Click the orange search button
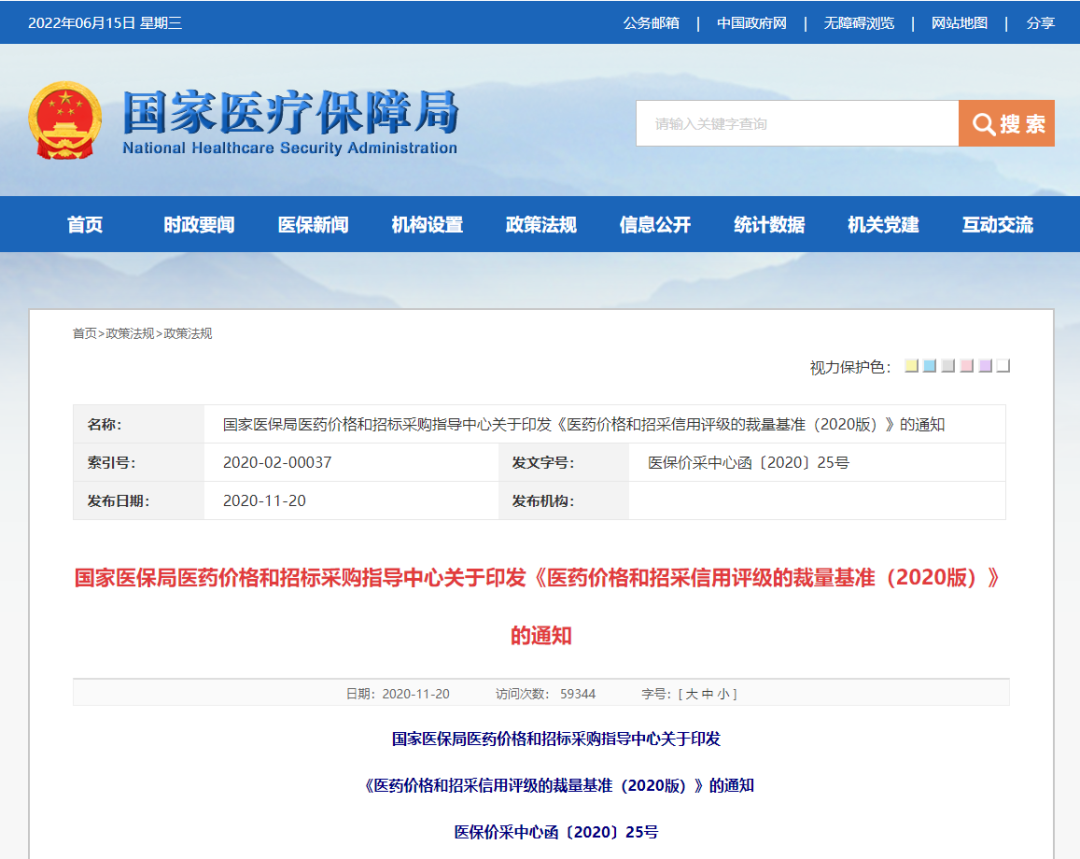Image resolution: width=1080 pixels, height=859 pixels. pyautogui.click(x=1006, y=123)
